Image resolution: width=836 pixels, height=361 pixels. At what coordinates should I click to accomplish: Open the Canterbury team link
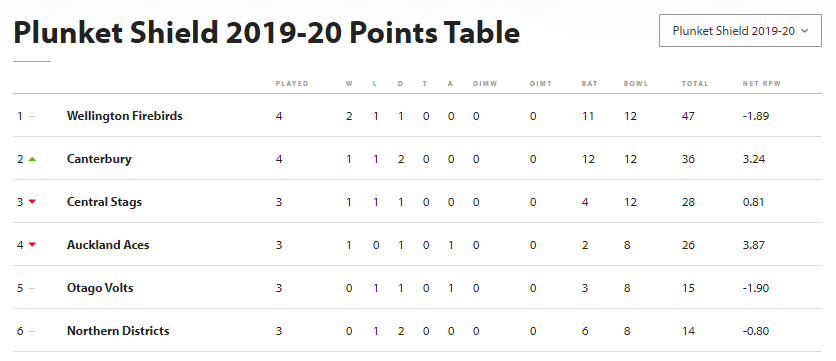99,159
